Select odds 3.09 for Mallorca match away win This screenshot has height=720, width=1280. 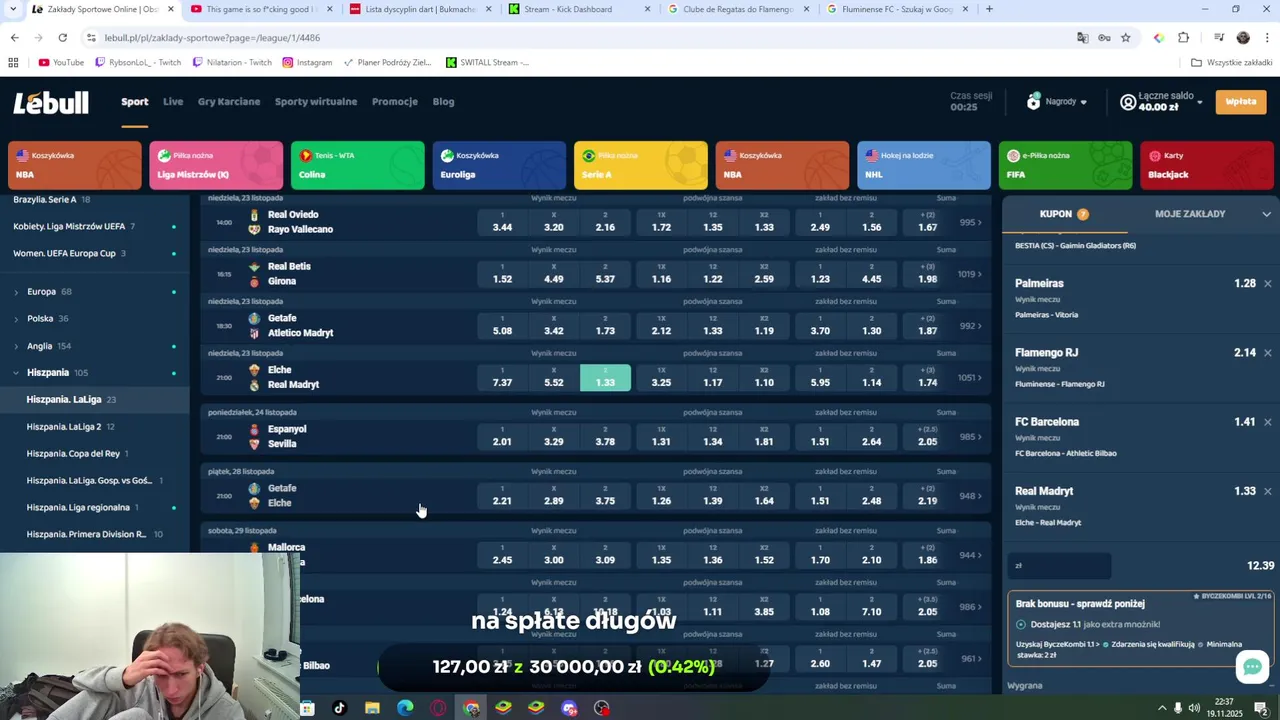605,555
